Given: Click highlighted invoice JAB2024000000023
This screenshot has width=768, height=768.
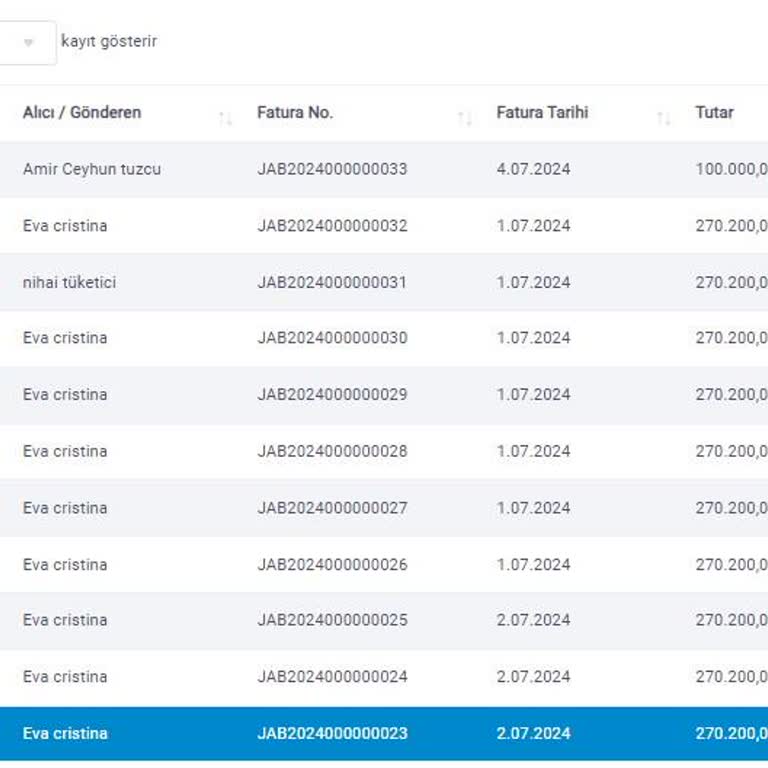Looking at the screenshot, I should [332, 734].
